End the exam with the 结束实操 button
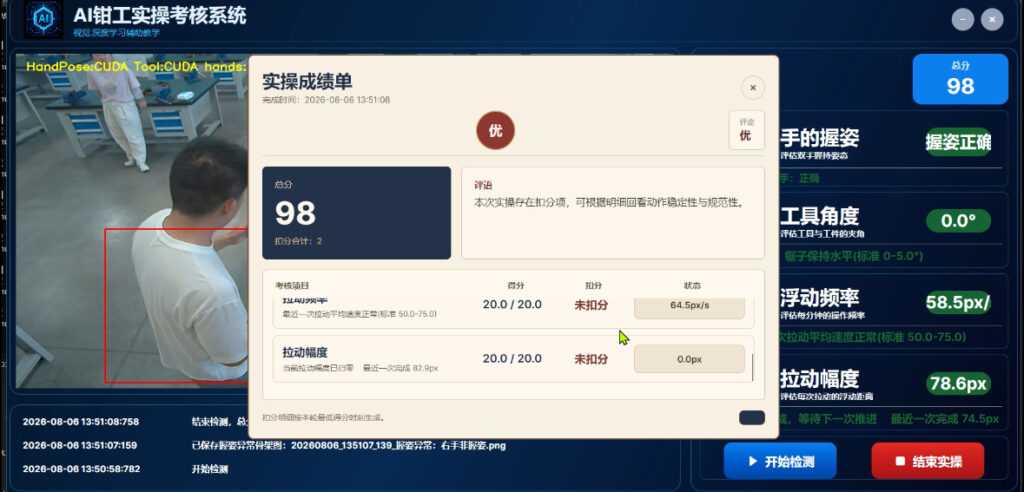 click(x=927, y=461)
